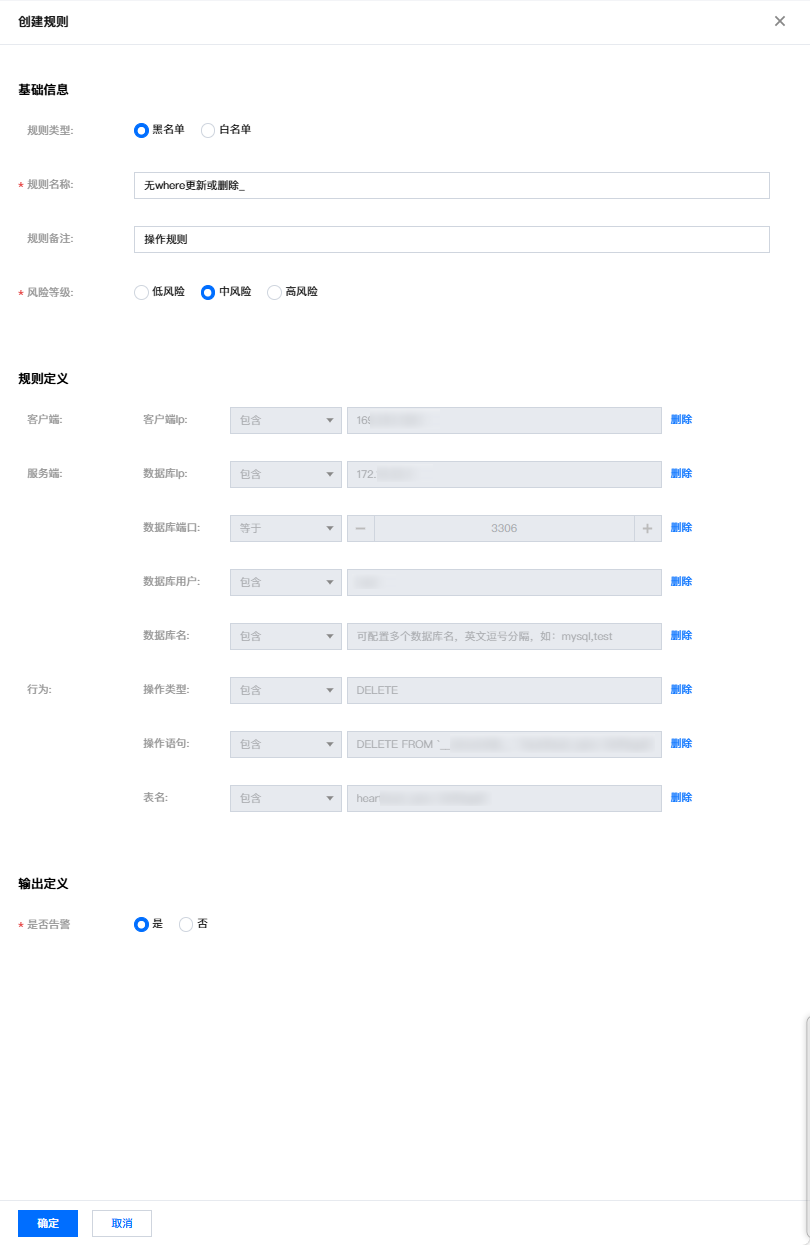Image resolution: width=810 pixels, height=1245 pixels.
Task: Select the 白名单 rule type radio
Action: pos(208,130)
